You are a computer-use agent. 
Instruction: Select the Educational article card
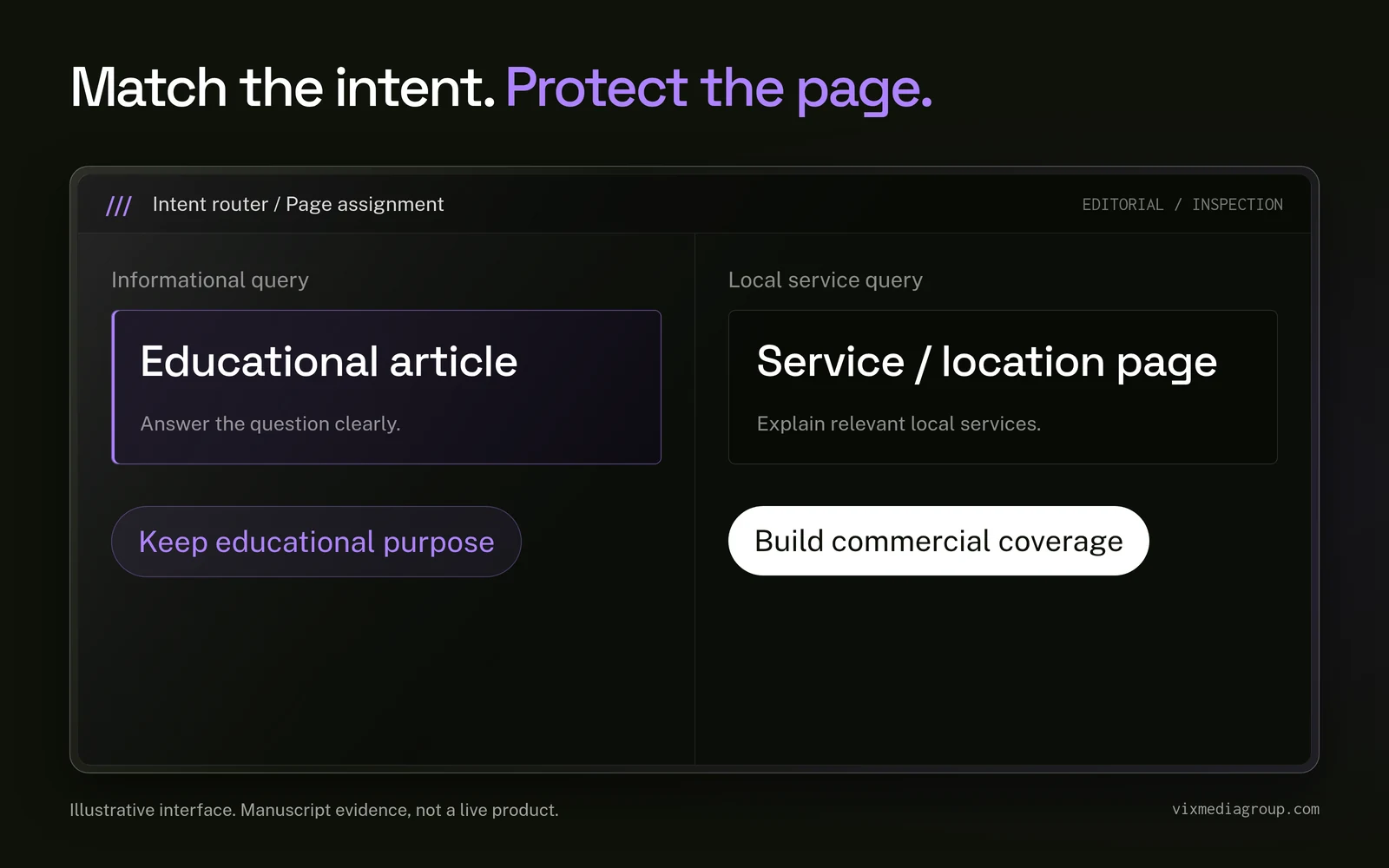click(386, 387)
